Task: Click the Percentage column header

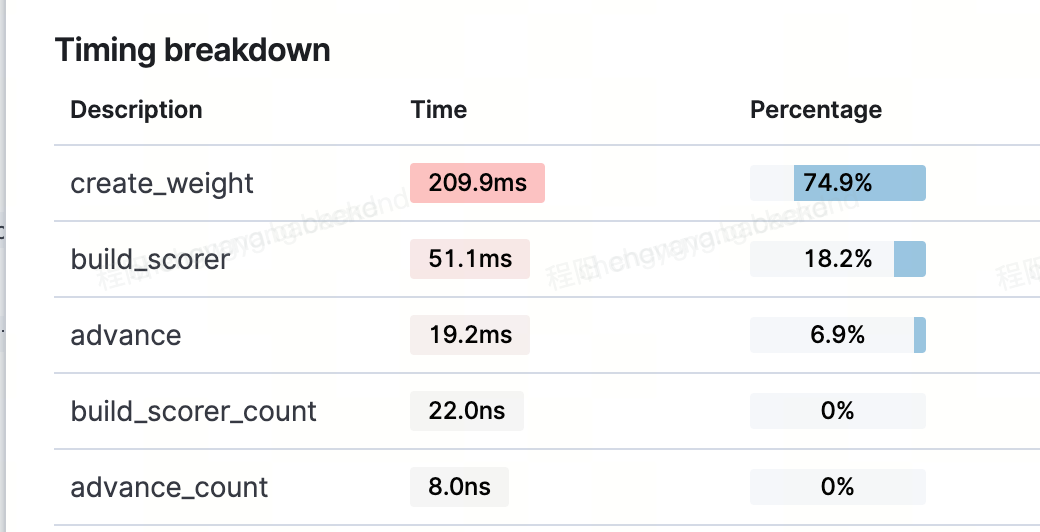Action: click(816, 109)
